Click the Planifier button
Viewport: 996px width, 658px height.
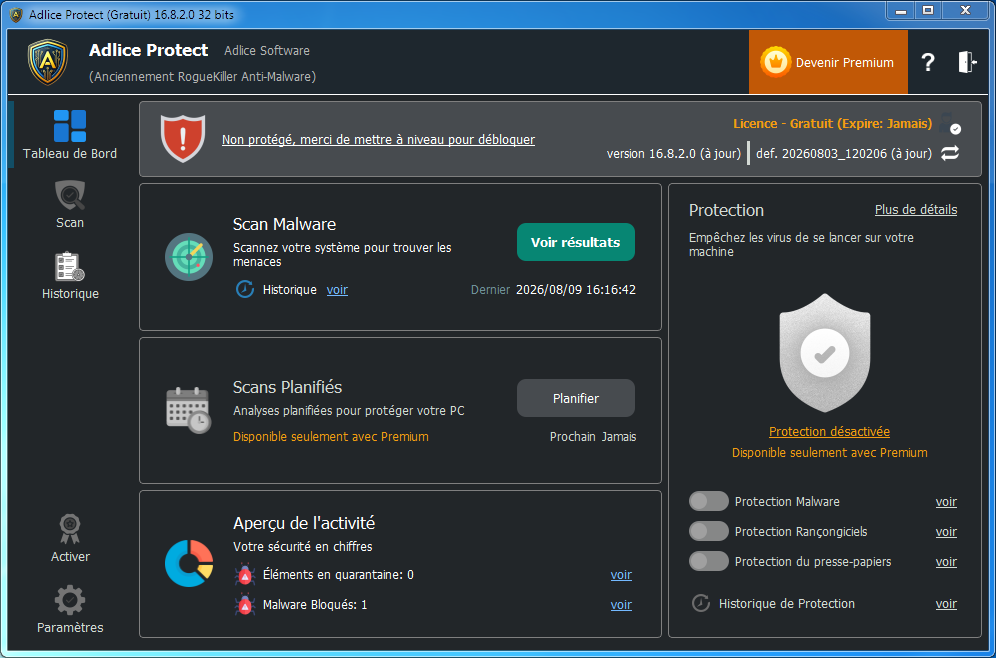[575, 398]
